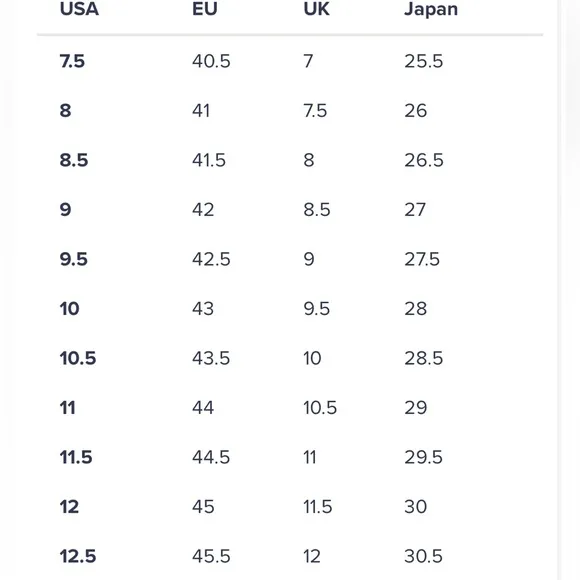Select USA size 8 row

click(x=290, y=111)
